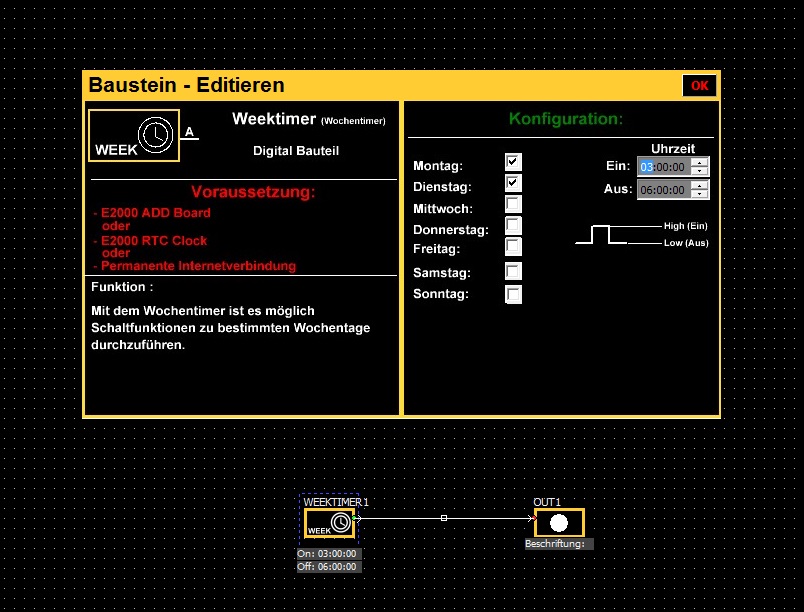Decrease the Ein time with down arrow

pos(700,171)
